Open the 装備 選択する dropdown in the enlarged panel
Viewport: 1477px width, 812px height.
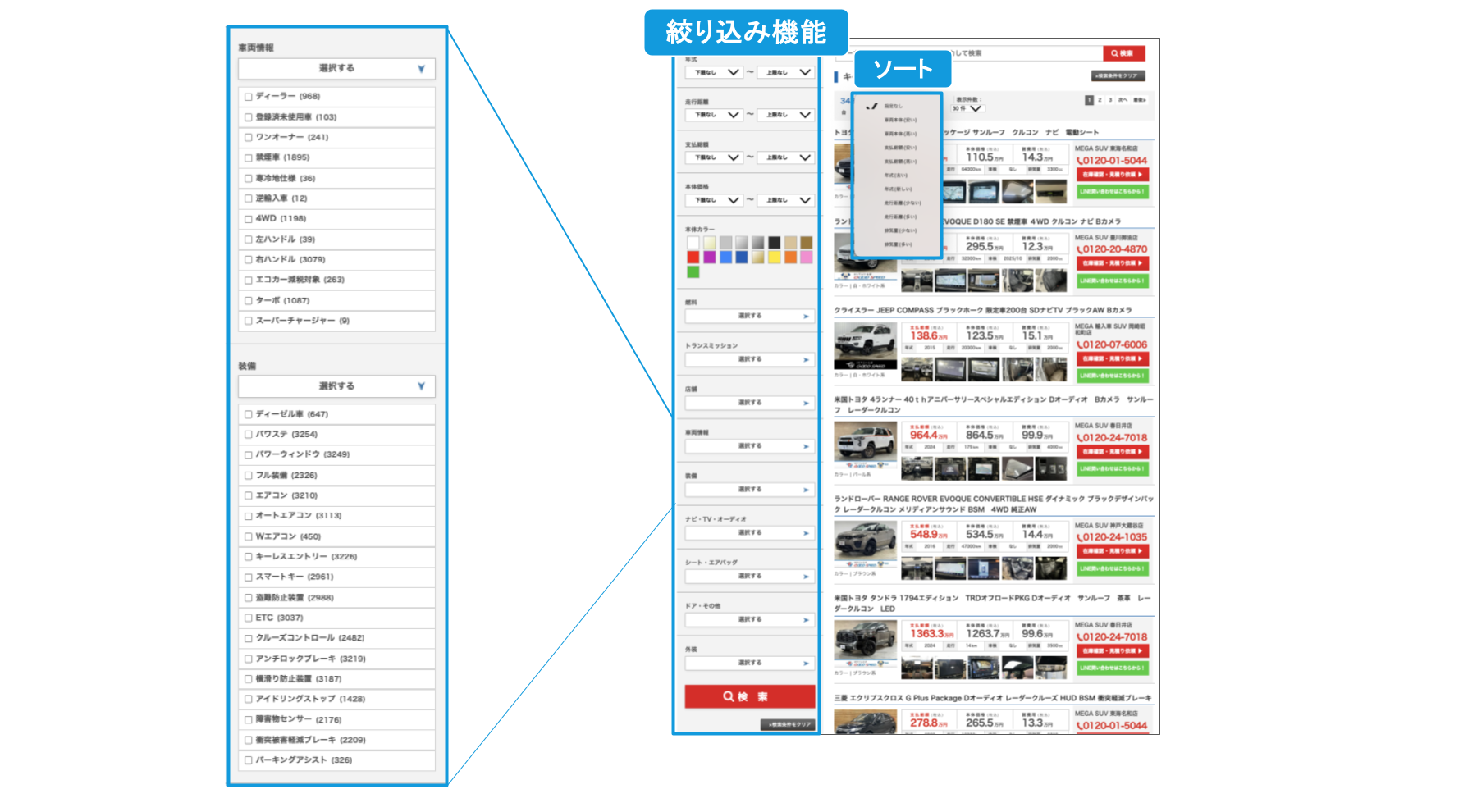click(336, 386)
